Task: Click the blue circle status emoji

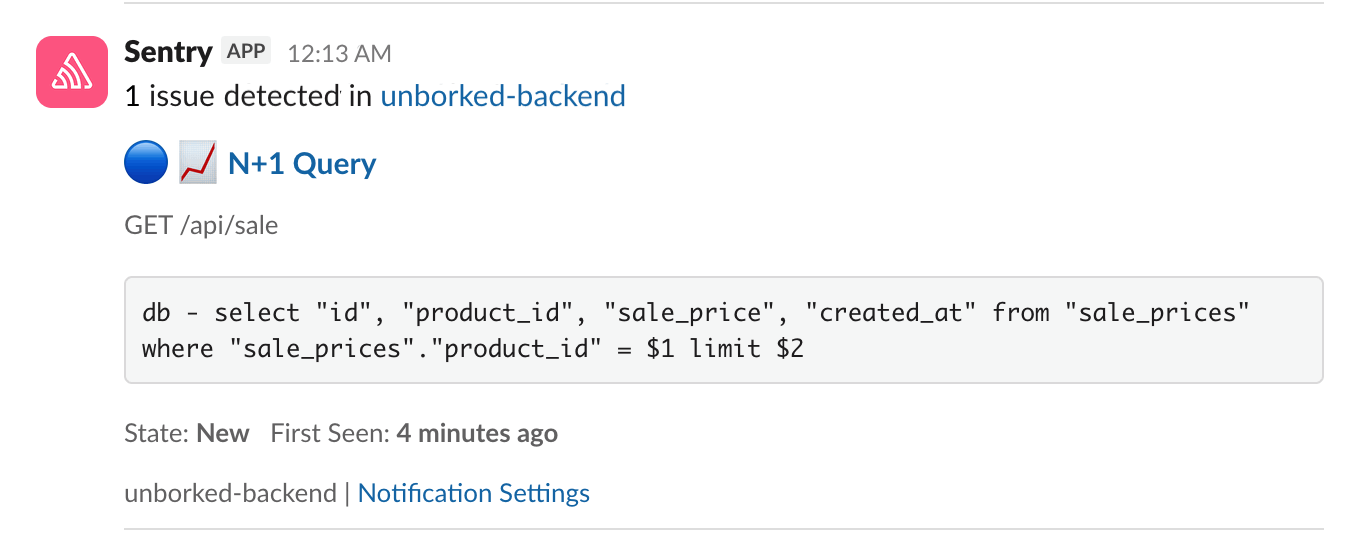Action: click(x=146, y=163)
